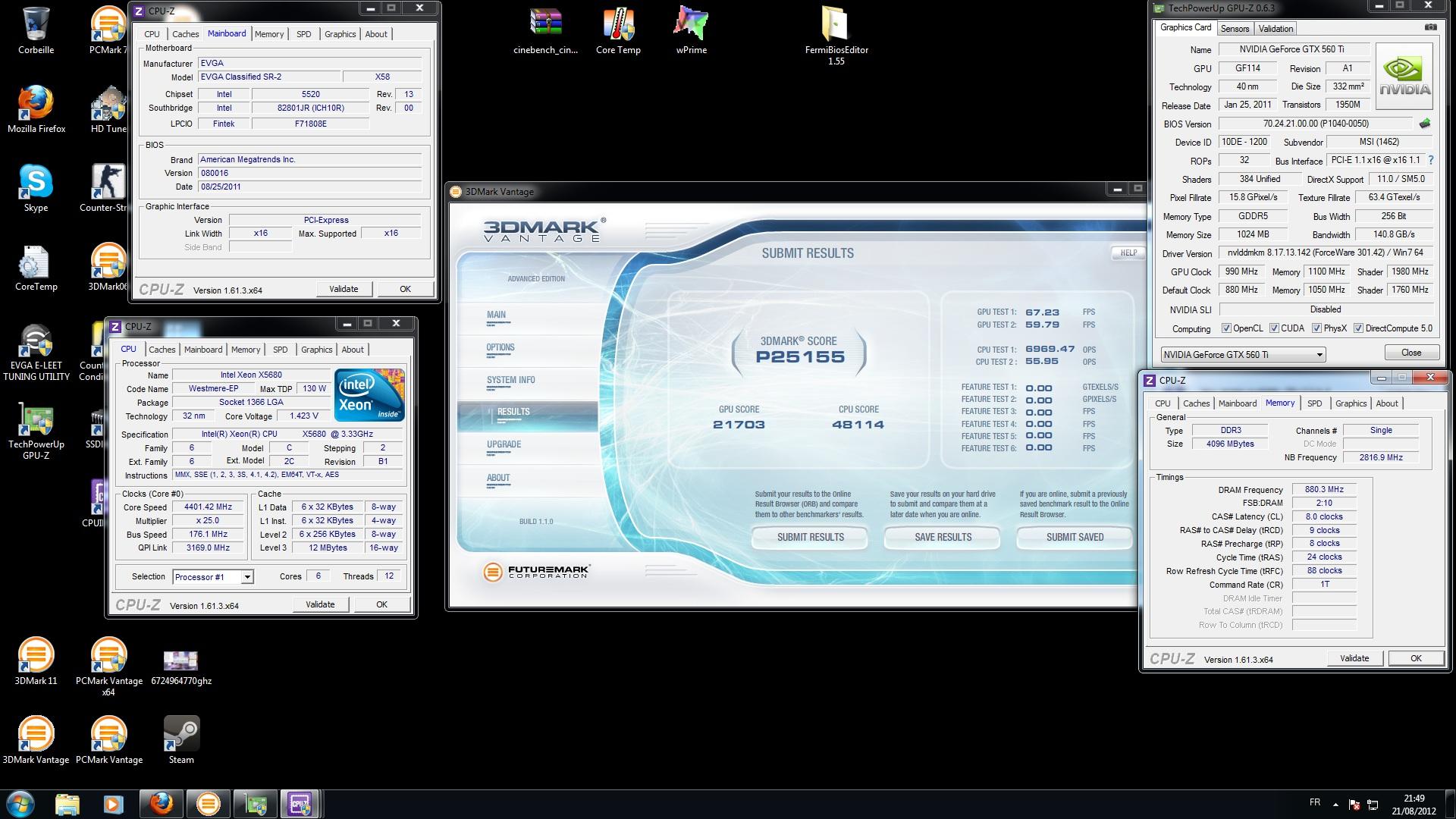
Task: Click the Submit Results button
Action: point(810,537)
